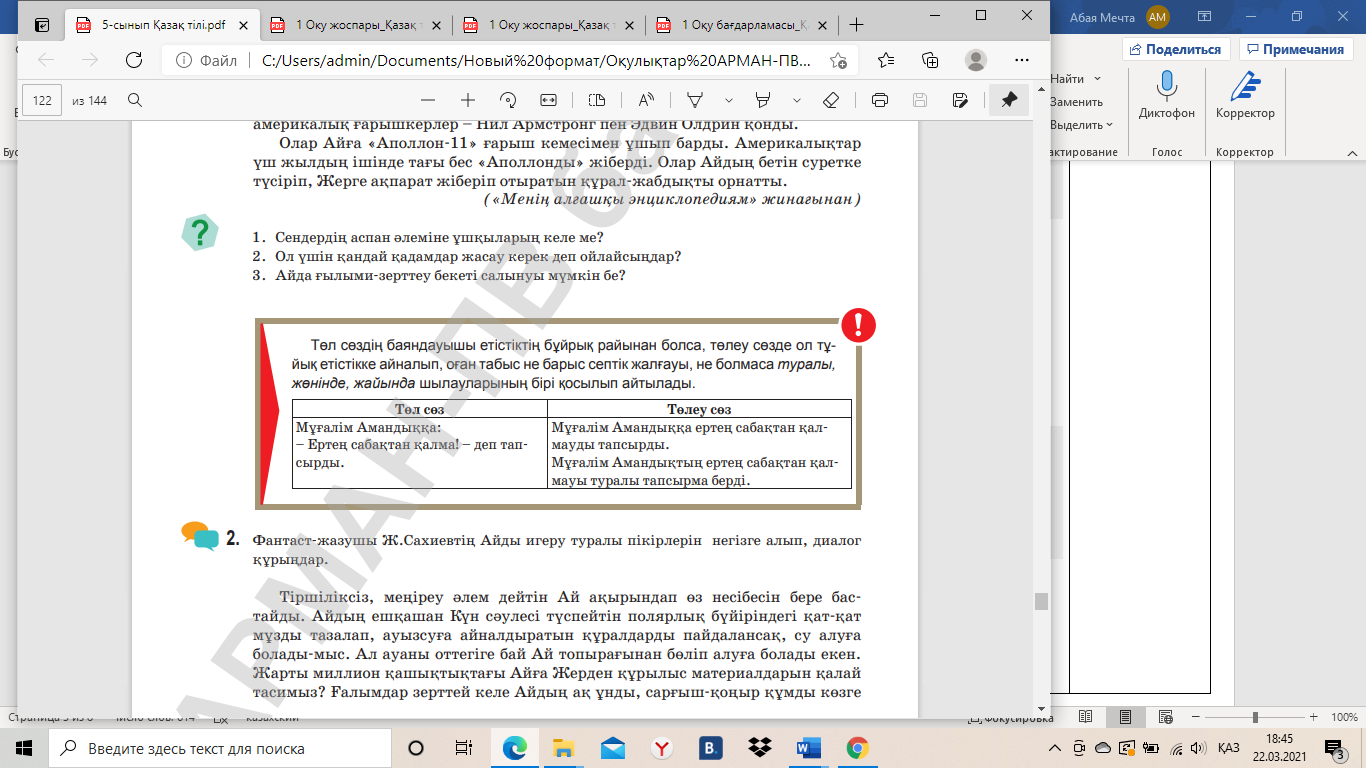This screenshot has height=768, width=1366.
Task: Open Корректор in Word
Action: [1245, 95]
